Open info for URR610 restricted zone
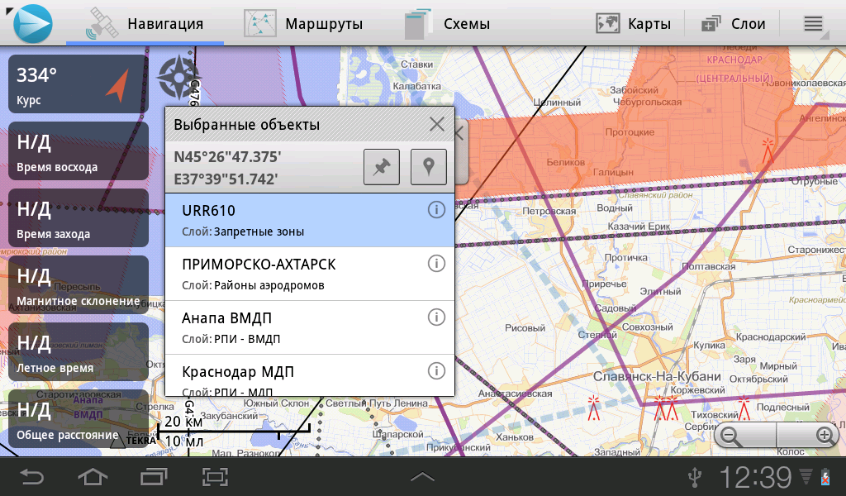The image size is (846, 496). (x=436, y=210)
